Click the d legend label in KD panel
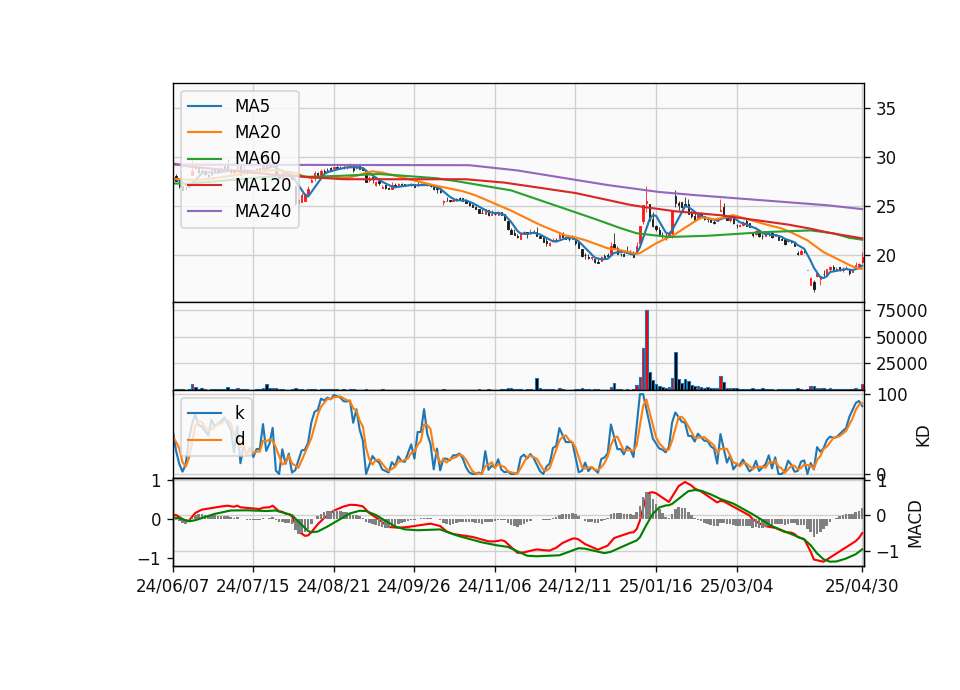This screenshot has width=960, height=690. click(239, 439)
